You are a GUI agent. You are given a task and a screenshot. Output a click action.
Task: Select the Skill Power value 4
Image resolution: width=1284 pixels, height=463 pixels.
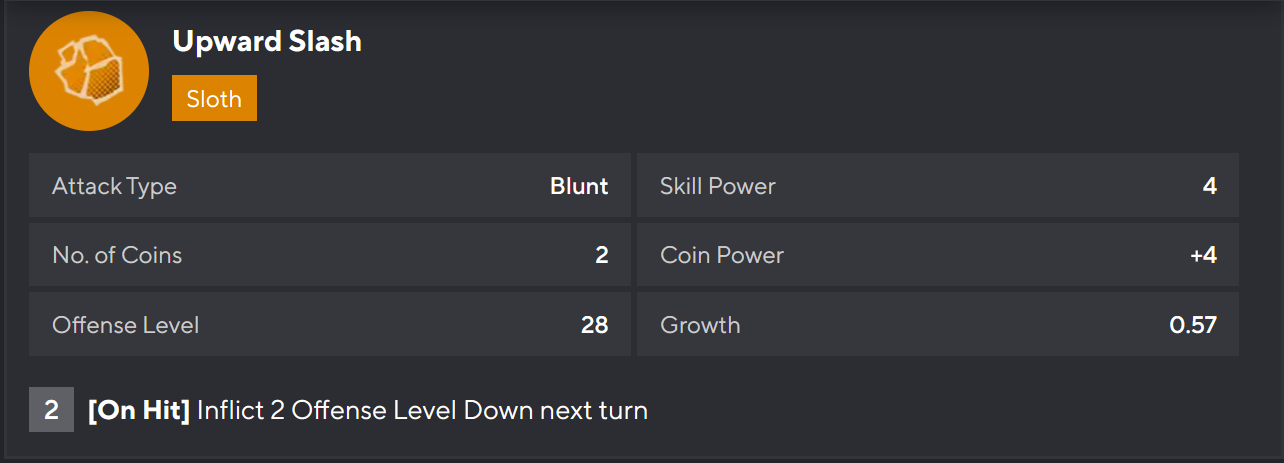coord(1210,186)
